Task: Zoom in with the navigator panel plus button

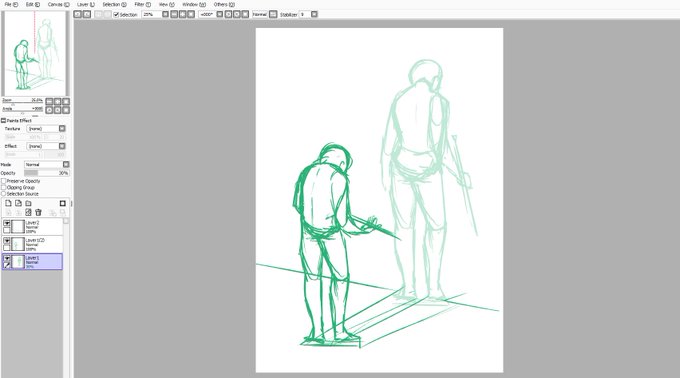Action: [58, 101]
